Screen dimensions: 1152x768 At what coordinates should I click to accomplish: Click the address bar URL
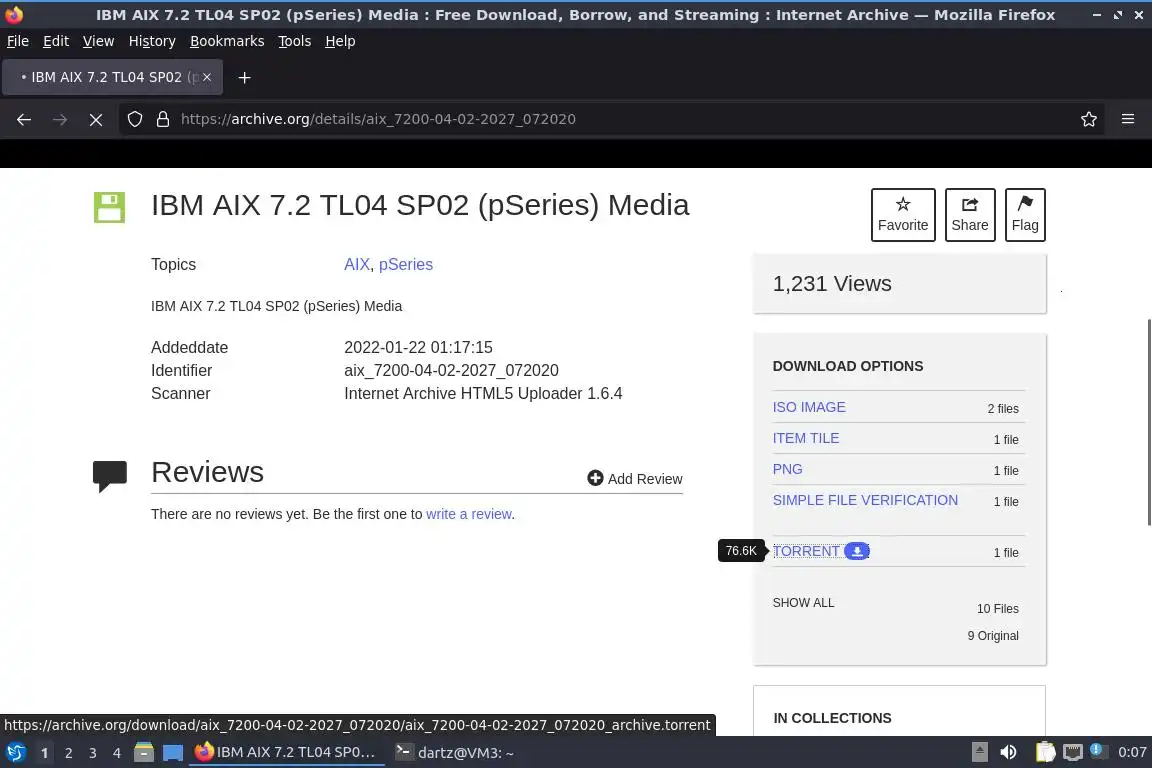[378, 119]
